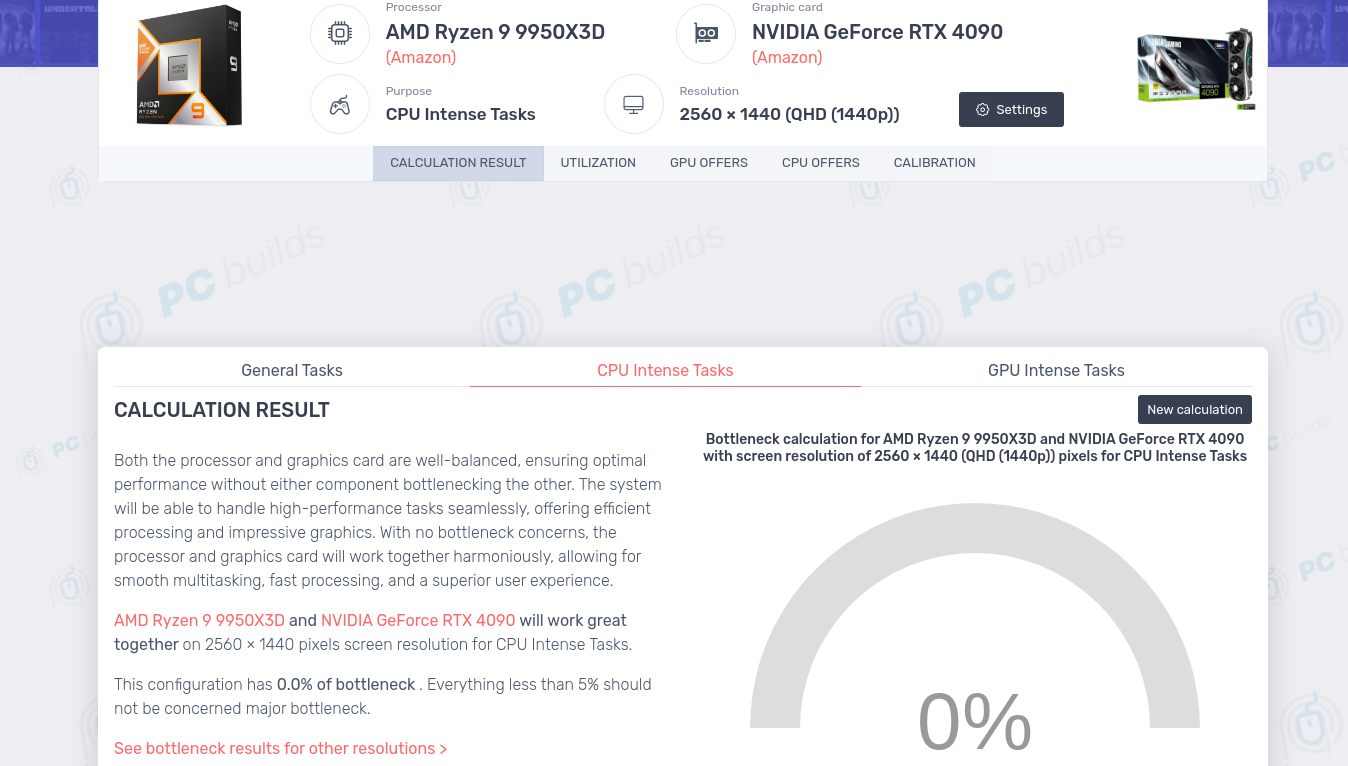Image resolution: width=1348 pixels, height=766 pixels.
Task: Open processor Amazon link
Action: pos(421,57)
